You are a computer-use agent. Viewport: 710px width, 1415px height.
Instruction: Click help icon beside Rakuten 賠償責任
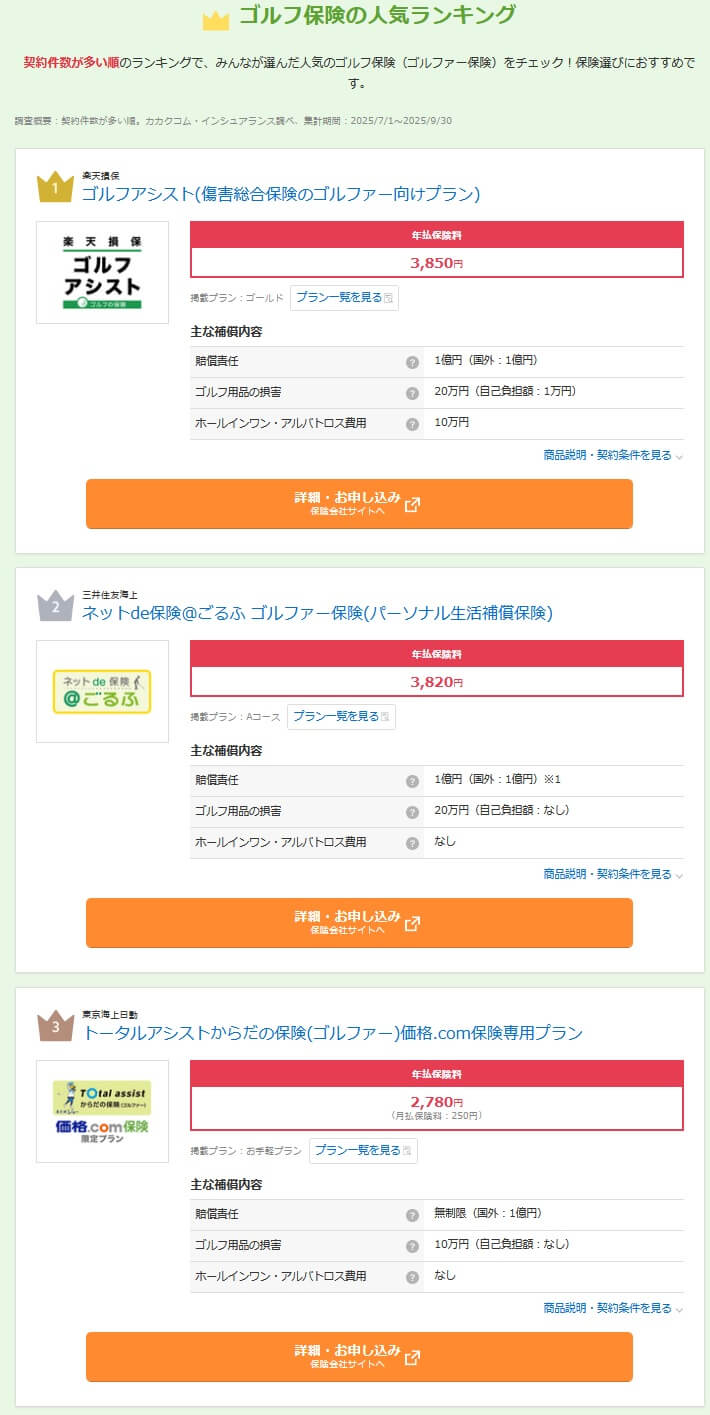coord(412,362)
